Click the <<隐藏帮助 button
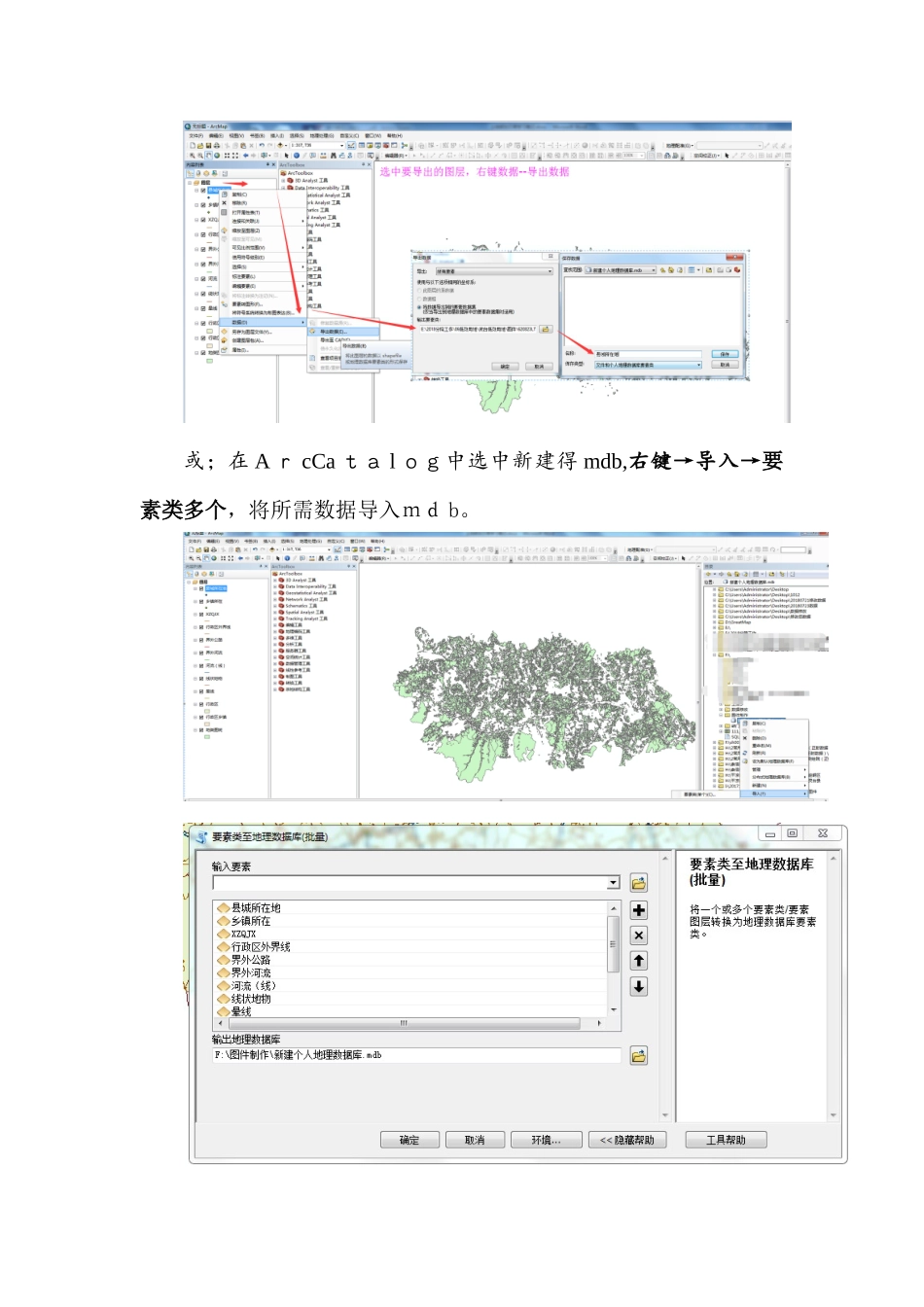This screenshot has height=1307, width=924. pos(627,1140)
